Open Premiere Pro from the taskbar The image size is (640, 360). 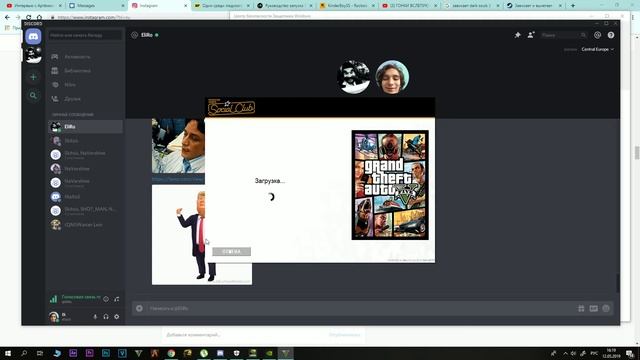click(x=89, y=353)
